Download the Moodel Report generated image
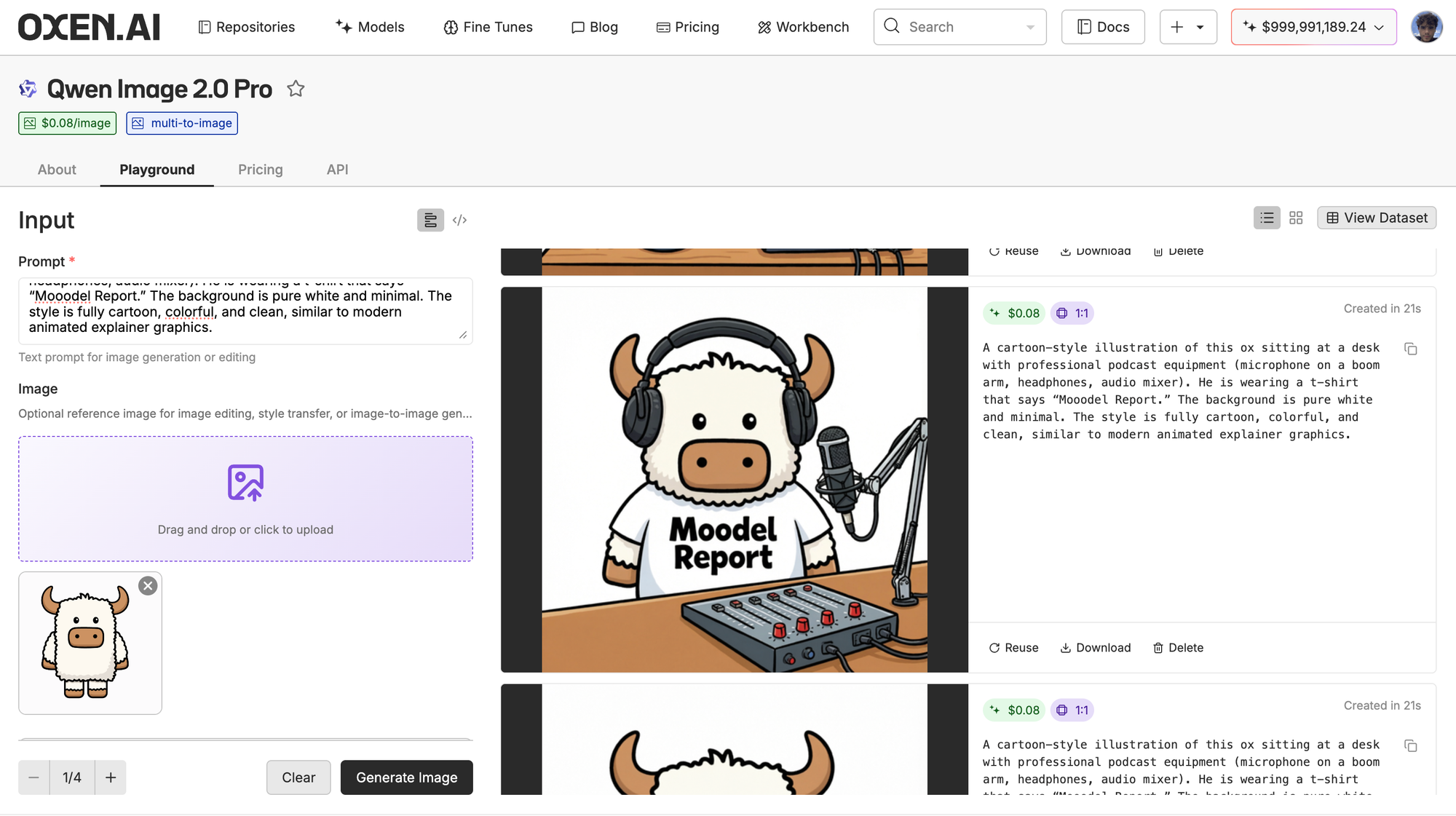Viewport: 1456px width, 816px height. pos(1096,648)
